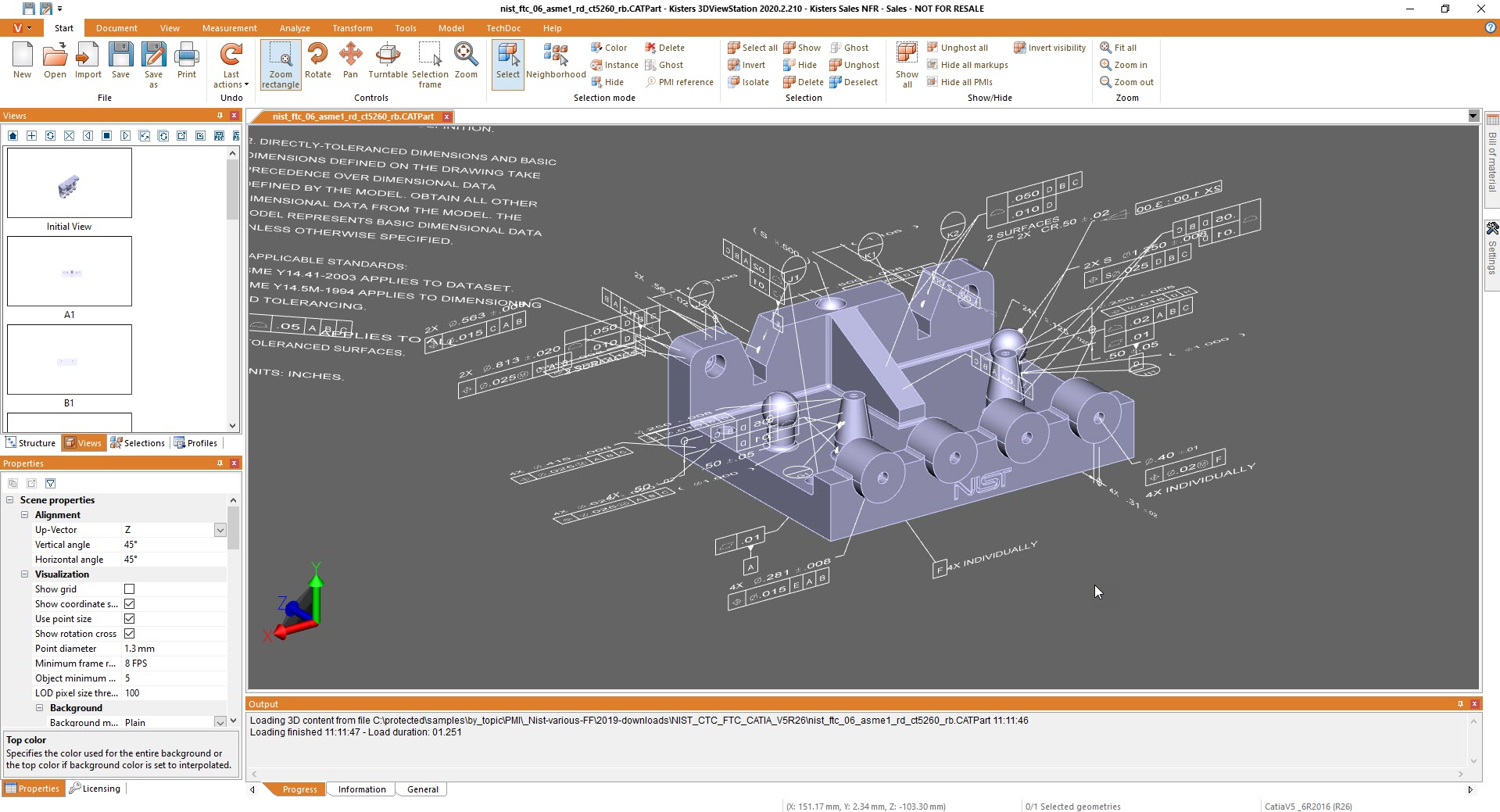Click Unghost all button
The height and width of the screenshot is (812, 1500).
tap(957, 48)
